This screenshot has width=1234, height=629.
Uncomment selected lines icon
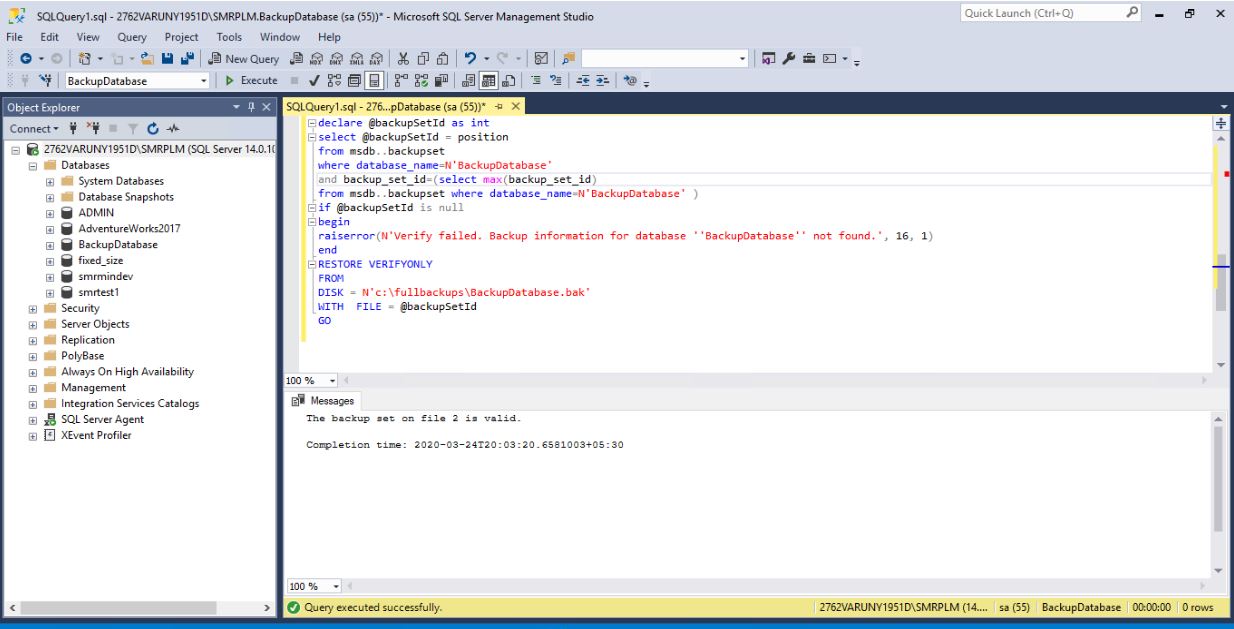556,81
